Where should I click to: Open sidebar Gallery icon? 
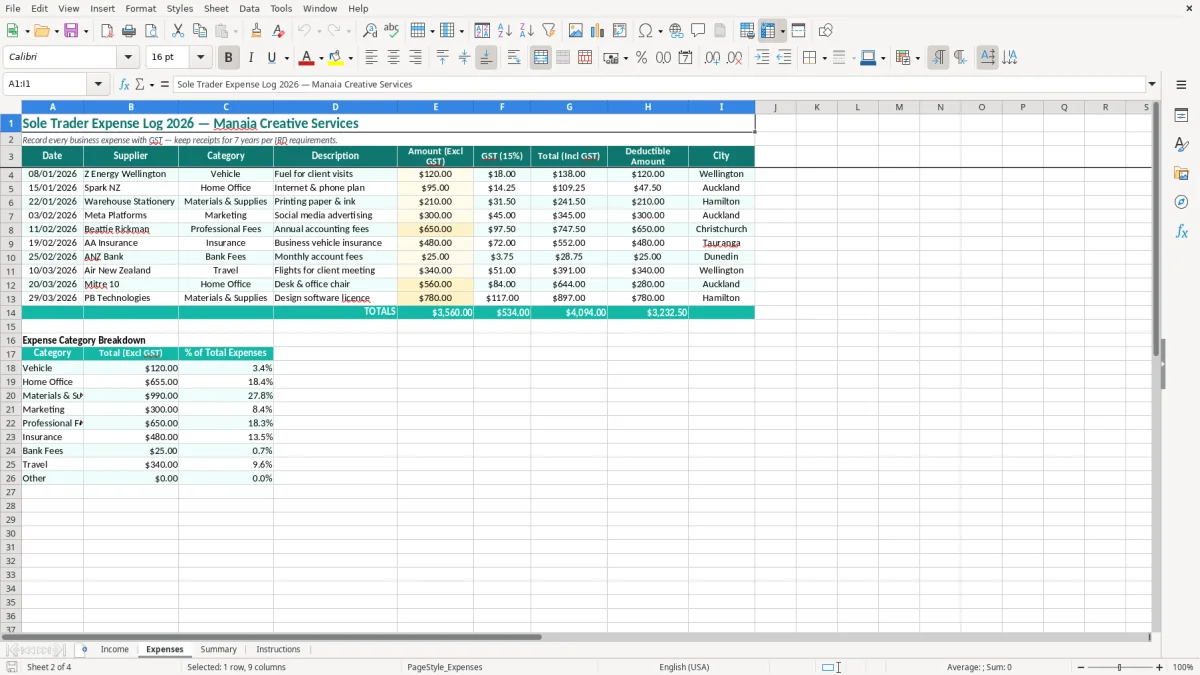pyautogui.click(x=1181, y=173)
